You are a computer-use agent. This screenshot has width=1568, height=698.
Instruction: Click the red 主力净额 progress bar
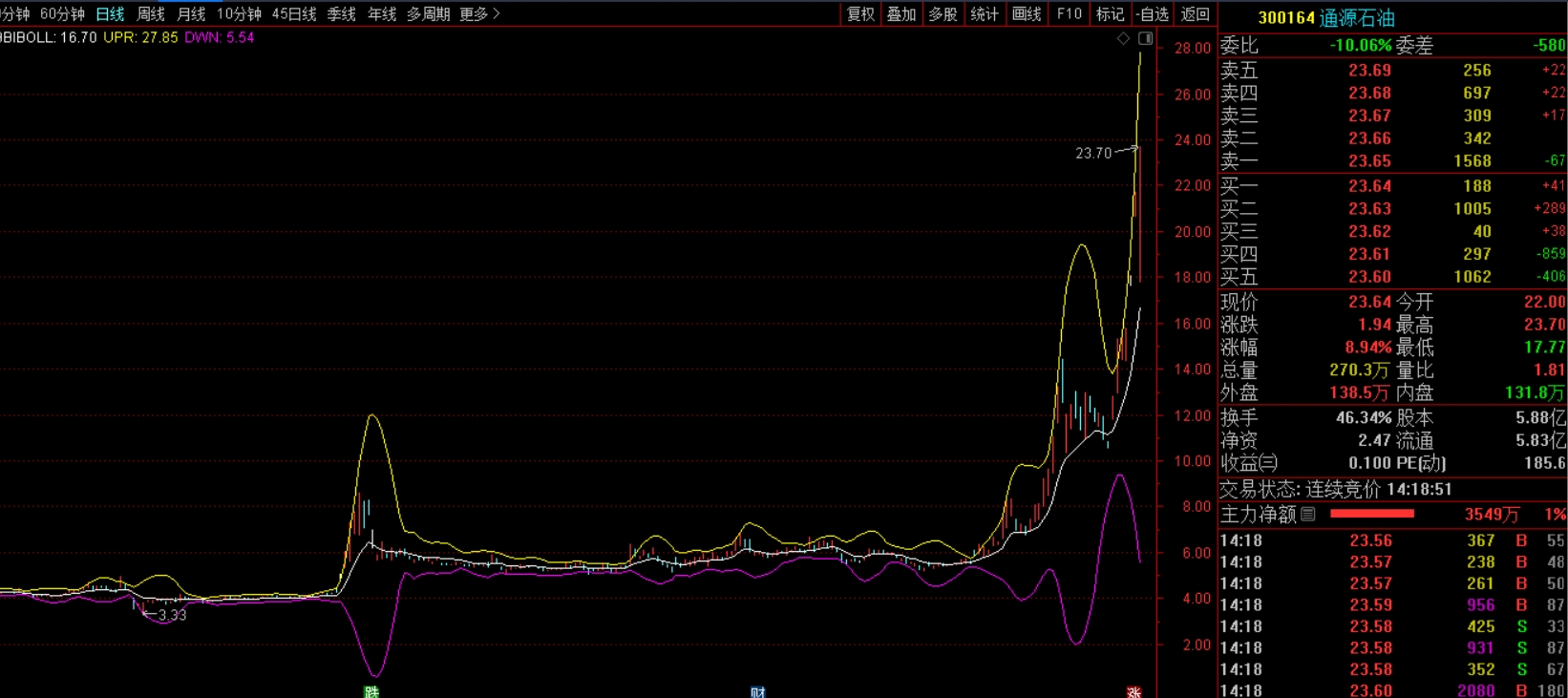point(1371,514)
